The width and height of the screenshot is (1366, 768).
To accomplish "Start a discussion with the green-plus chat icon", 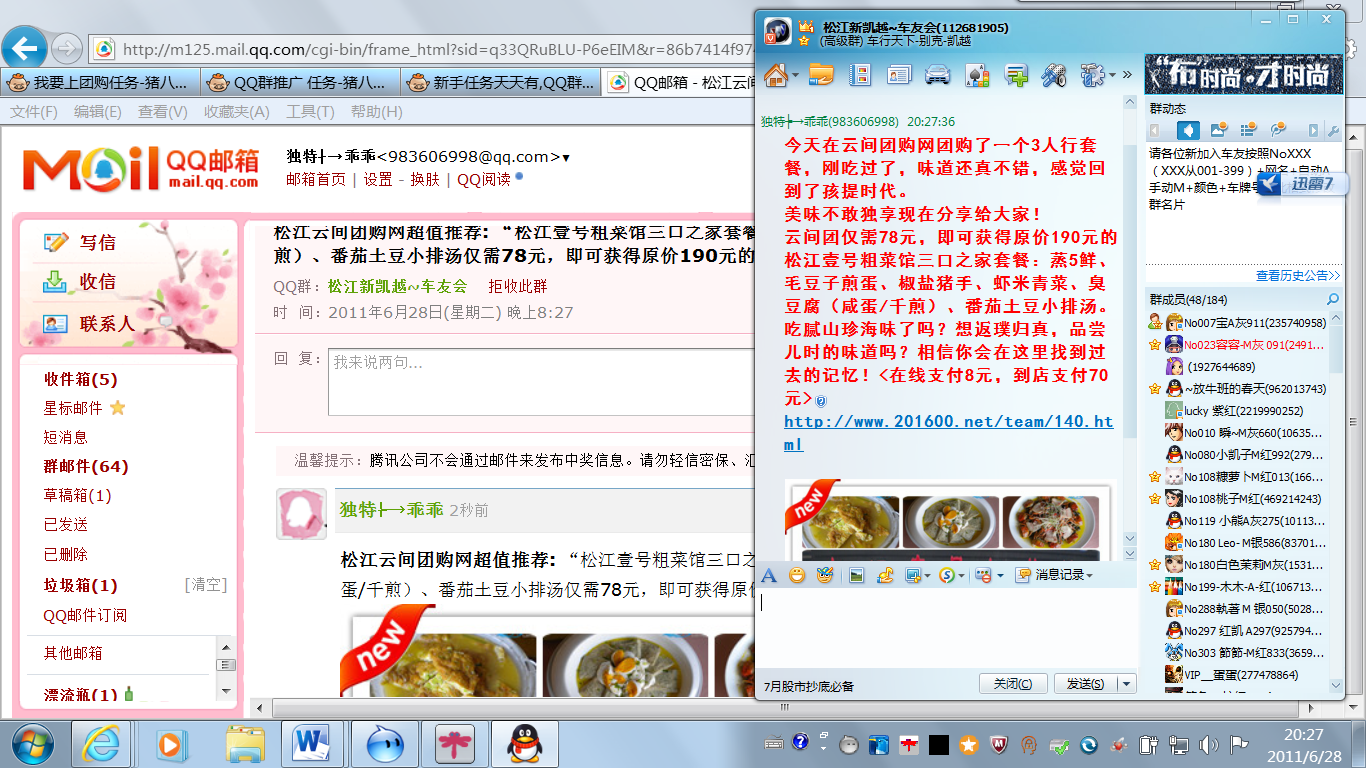I will coord(1016,75).
